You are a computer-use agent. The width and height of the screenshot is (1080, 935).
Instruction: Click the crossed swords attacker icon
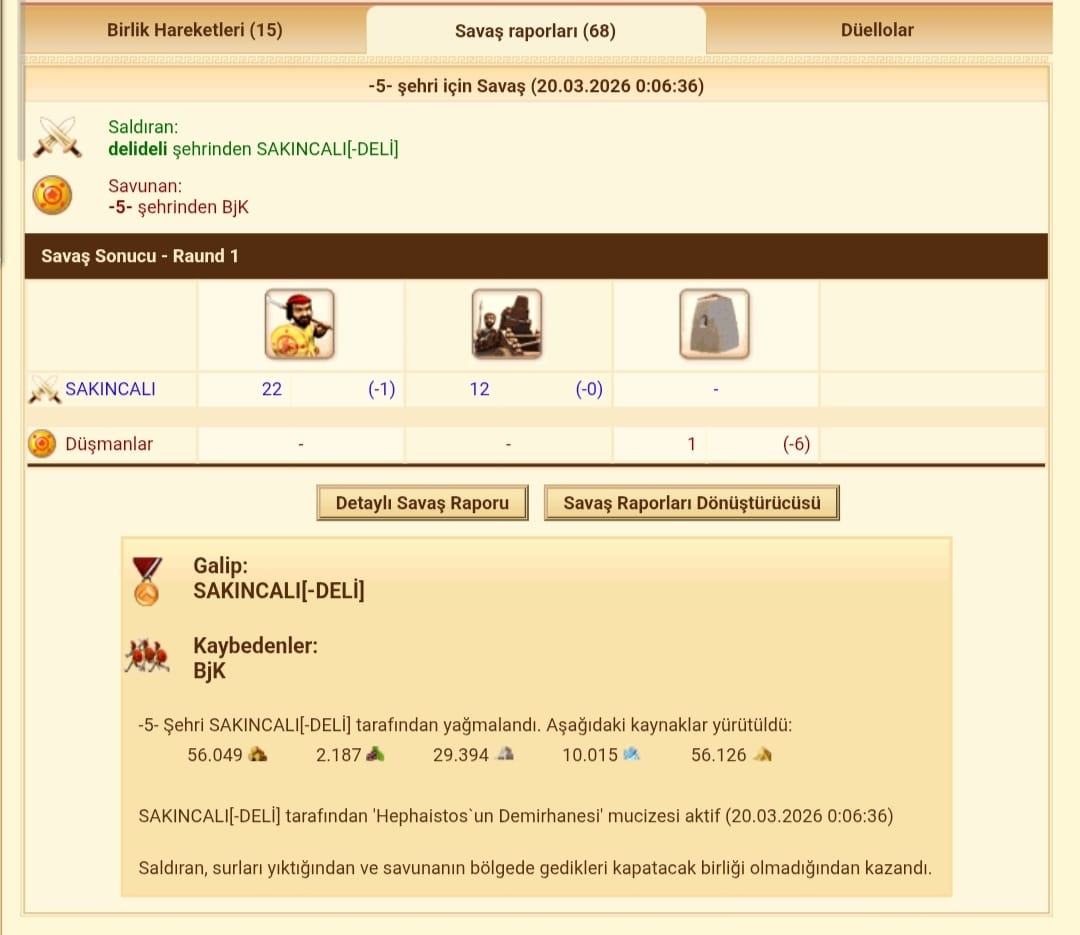coord(57,137)
